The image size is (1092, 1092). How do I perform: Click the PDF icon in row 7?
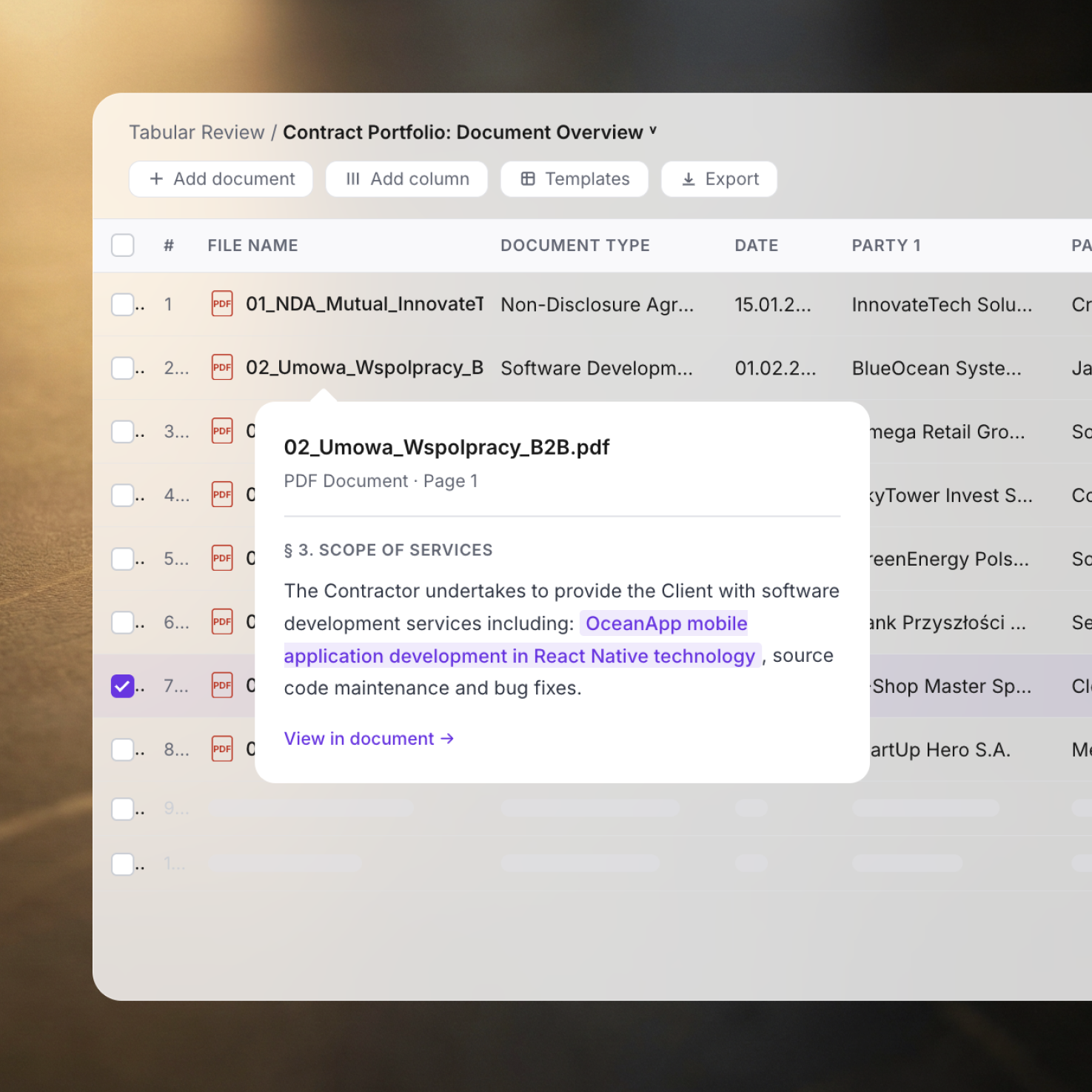(222, 686)
